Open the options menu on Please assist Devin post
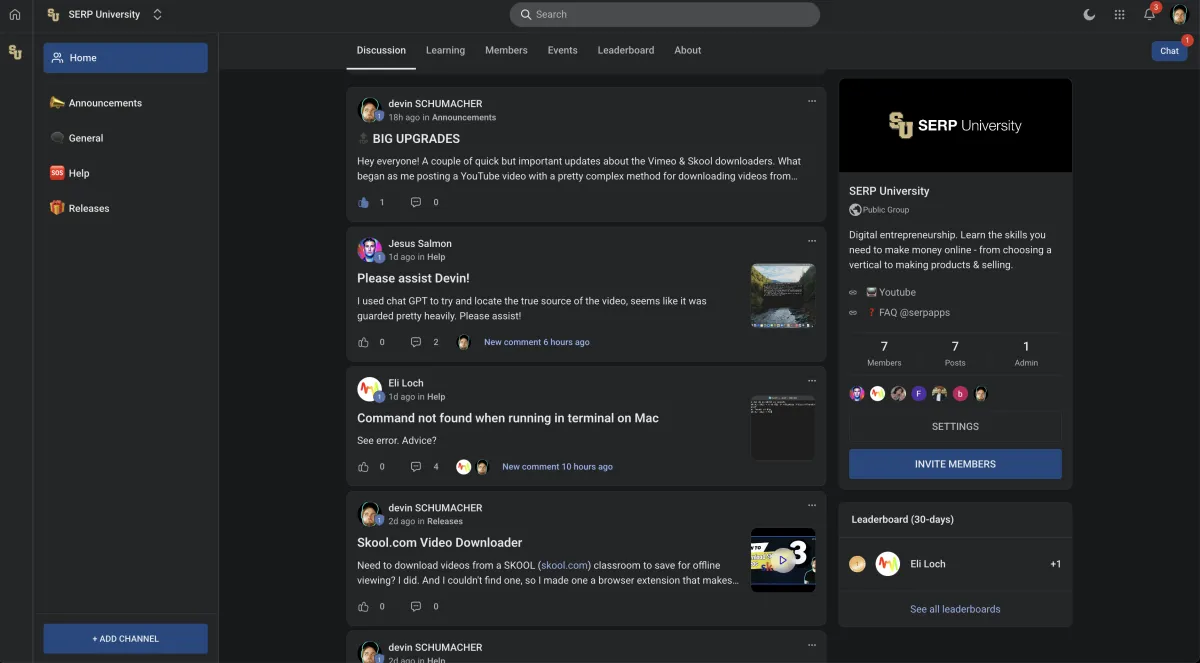Image resolution: width=1200 pixels, height=663 pixels. (x=812, y=241)
